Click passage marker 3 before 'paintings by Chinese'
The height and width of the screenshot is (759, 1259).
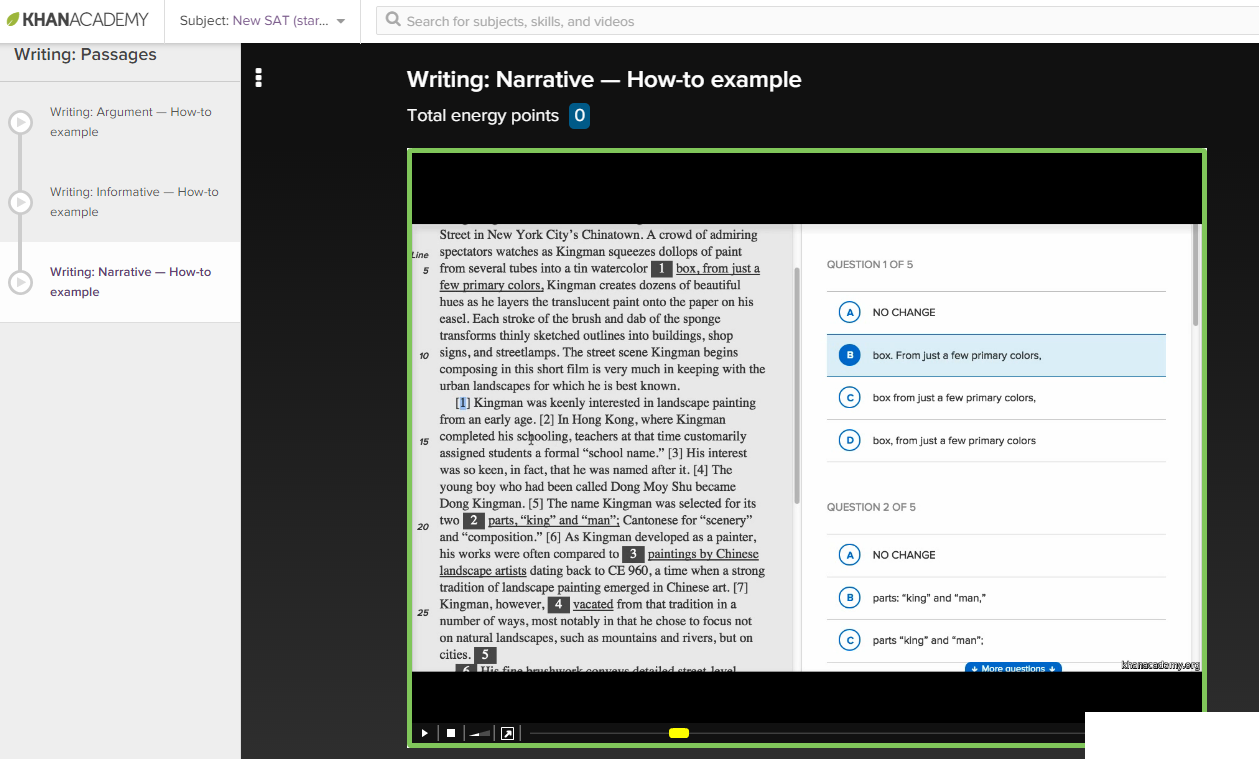(x=633, y=554)
